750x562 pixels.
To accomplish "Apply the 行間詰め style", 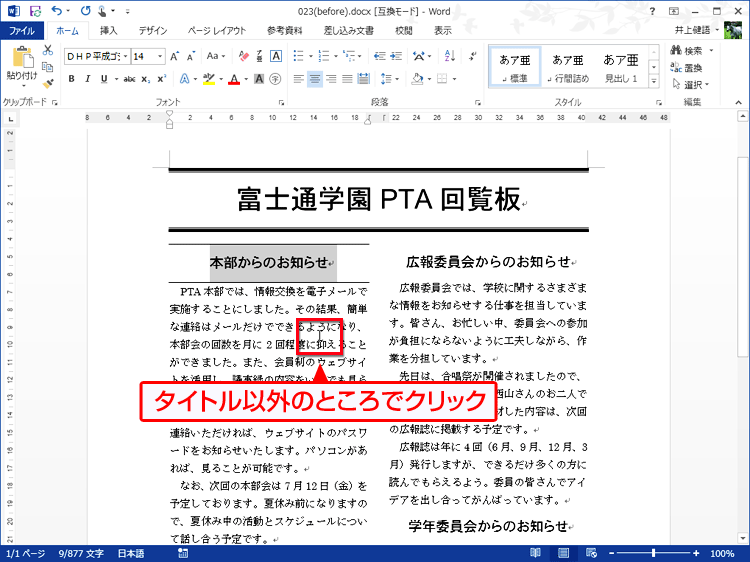I will [568, 67].
